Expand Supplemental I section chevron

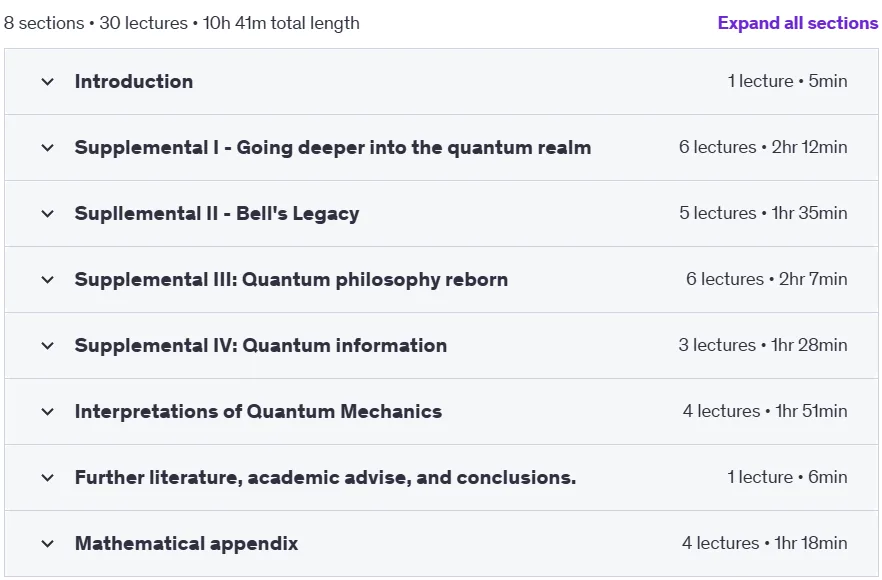click(x=48, y=148)
